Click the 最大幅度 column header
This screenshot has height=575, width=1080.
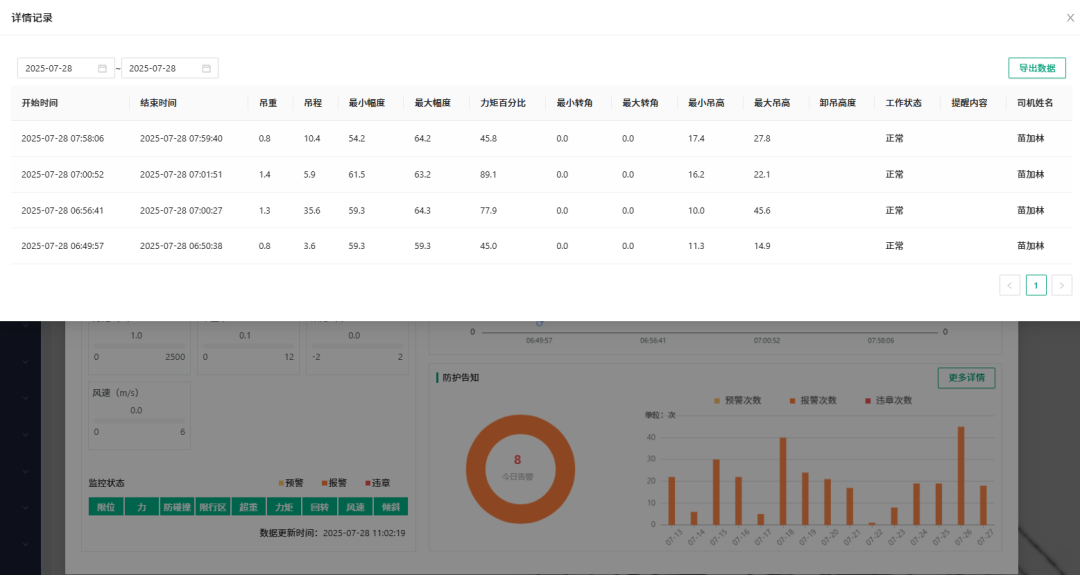[x=433, y=103]
